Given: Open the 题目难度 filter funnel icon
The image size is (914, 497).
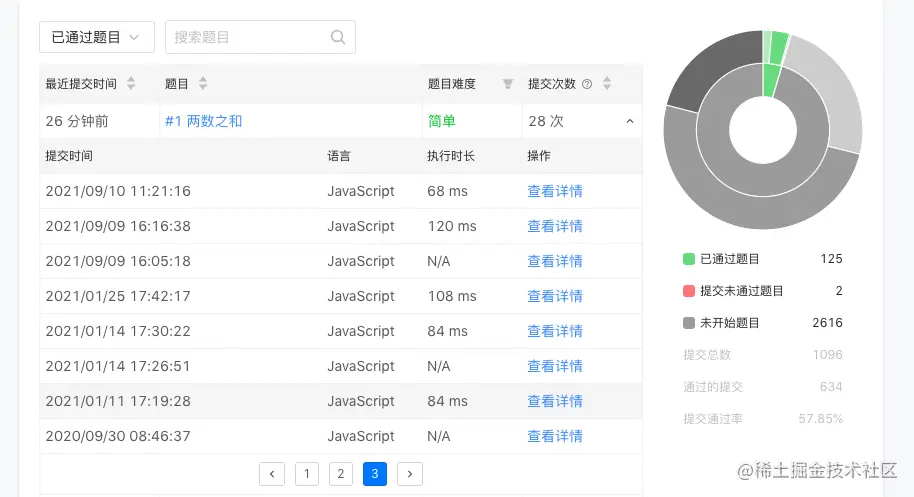Looking at the screenshot, I should coord(508,84).
